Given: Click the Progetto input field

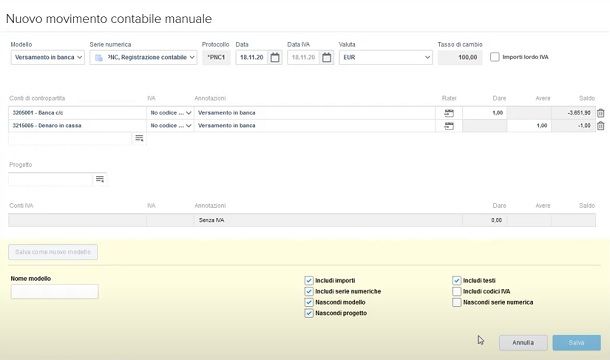Looking at the screenshot, I should 51,179.
